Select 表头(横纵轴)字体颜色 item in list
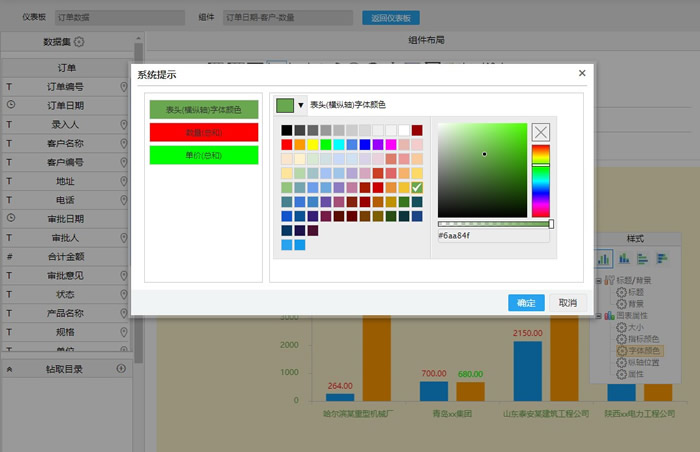This screenshot has height=452, width=700. pos(203,108)
